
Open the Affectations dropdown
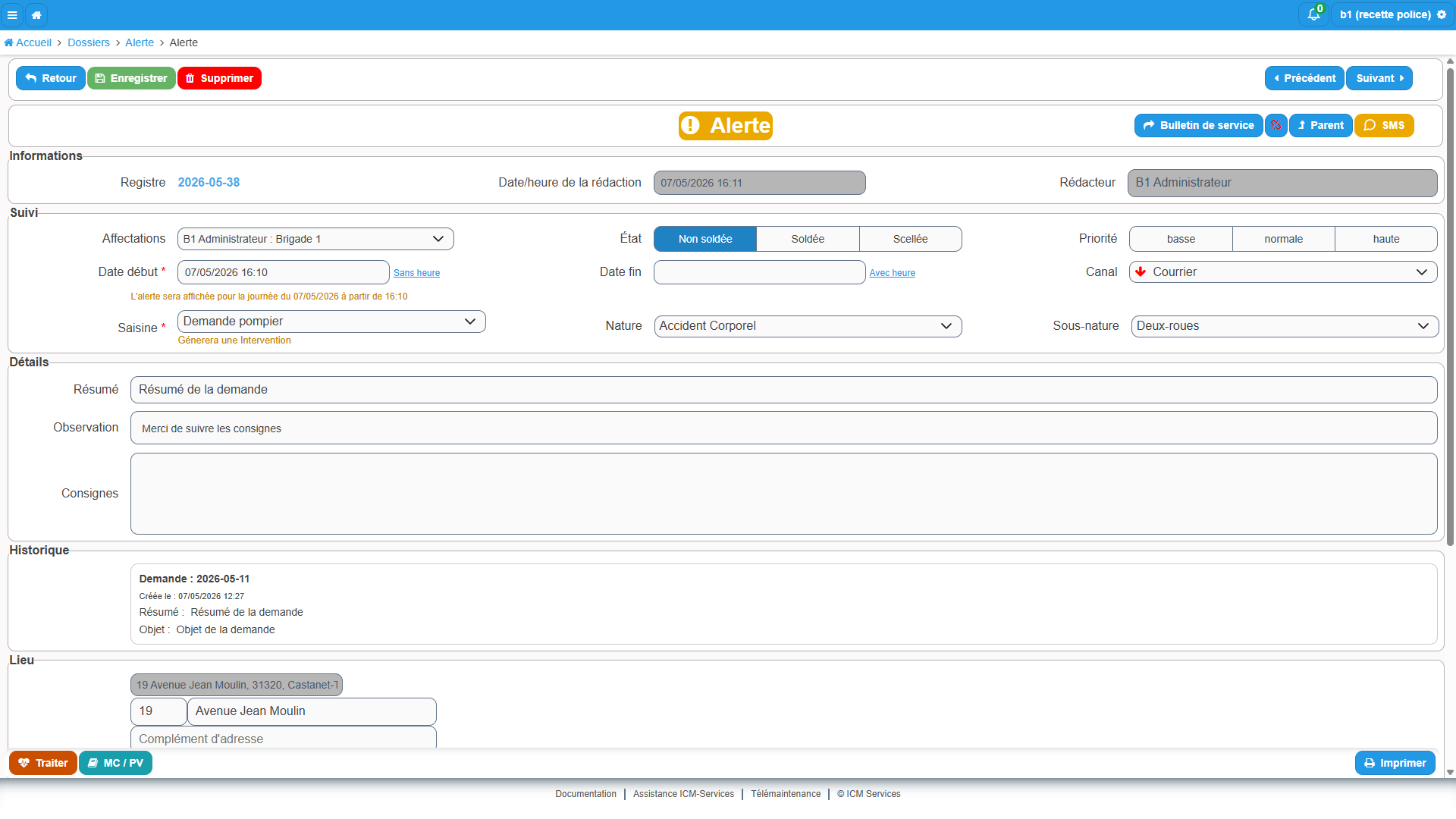tap(315, 239)
